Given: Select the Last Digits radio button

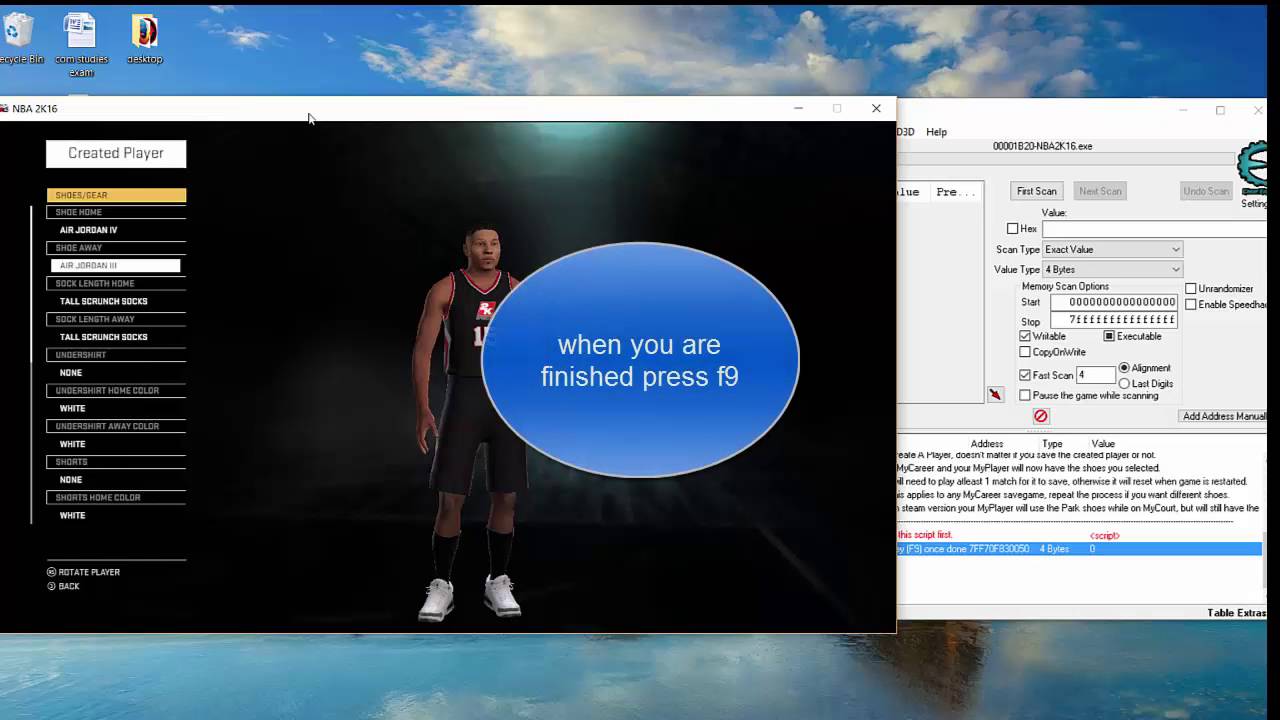Looking at the screenshot, I should click(x=1124, y=384).
